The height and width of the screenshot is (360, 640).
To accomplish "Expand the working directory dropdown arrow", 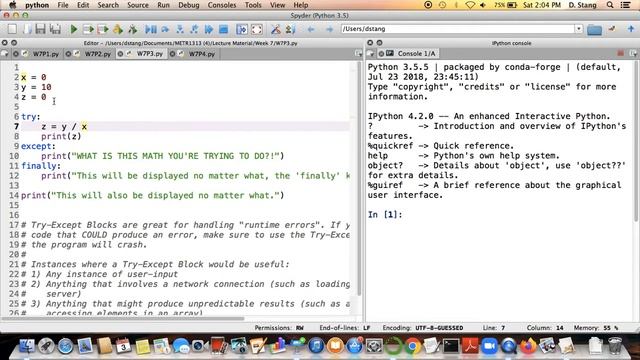I will pyautogui.click(x=579, y=29).
